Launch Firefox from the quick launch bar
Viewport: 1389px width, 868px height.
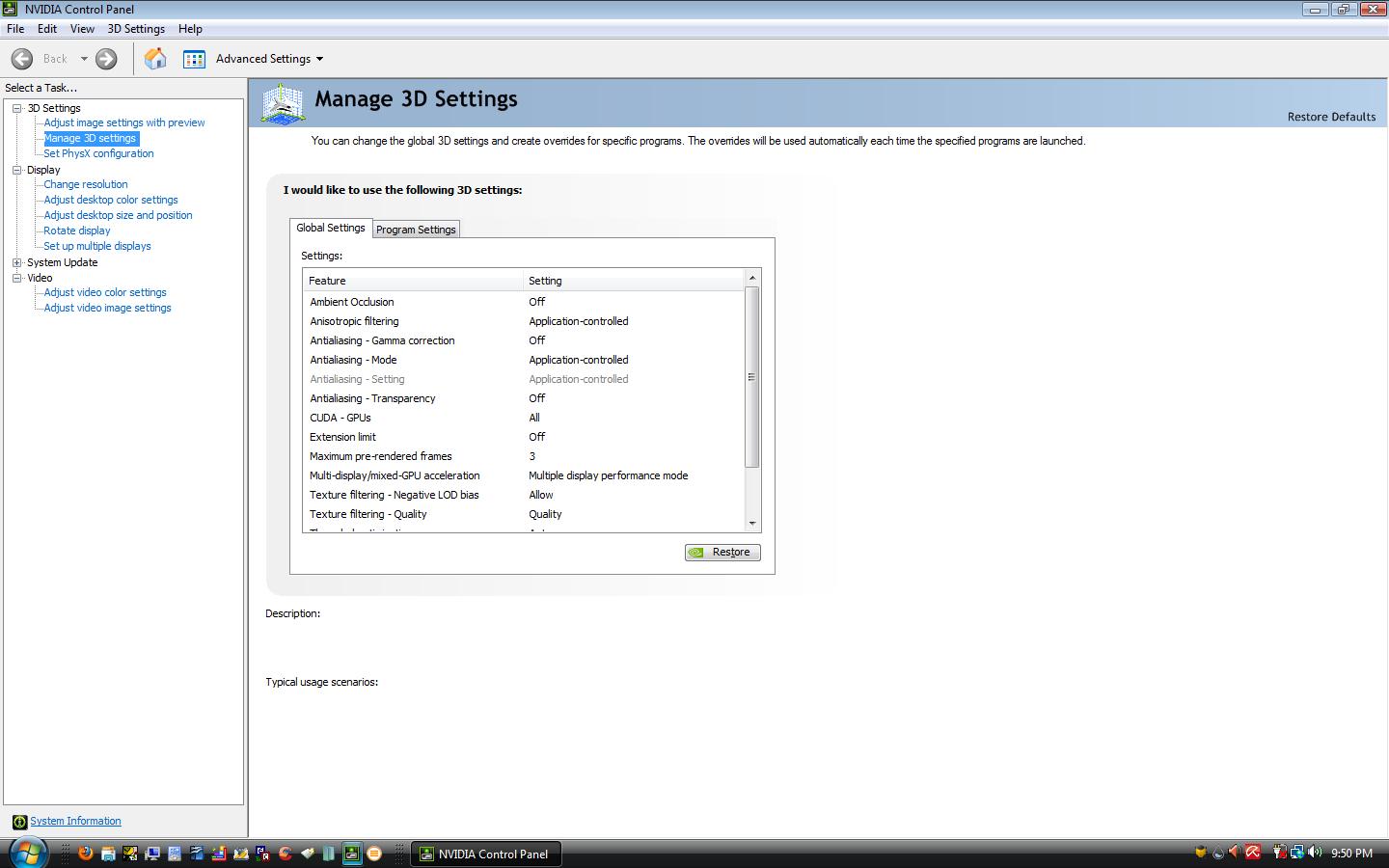[85, 853]
